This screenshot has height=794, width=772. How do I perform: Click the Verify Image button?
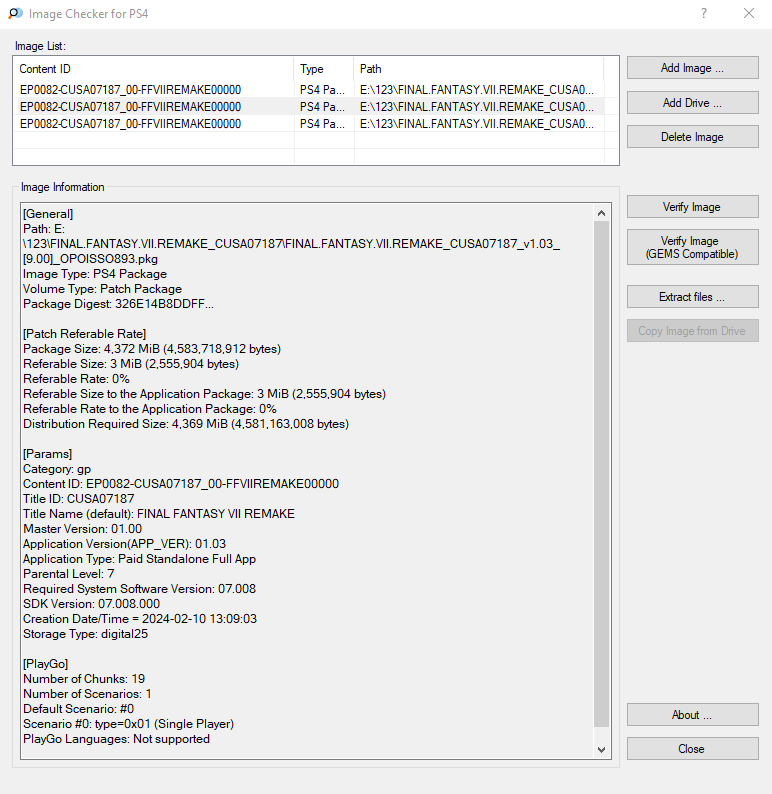692,207
